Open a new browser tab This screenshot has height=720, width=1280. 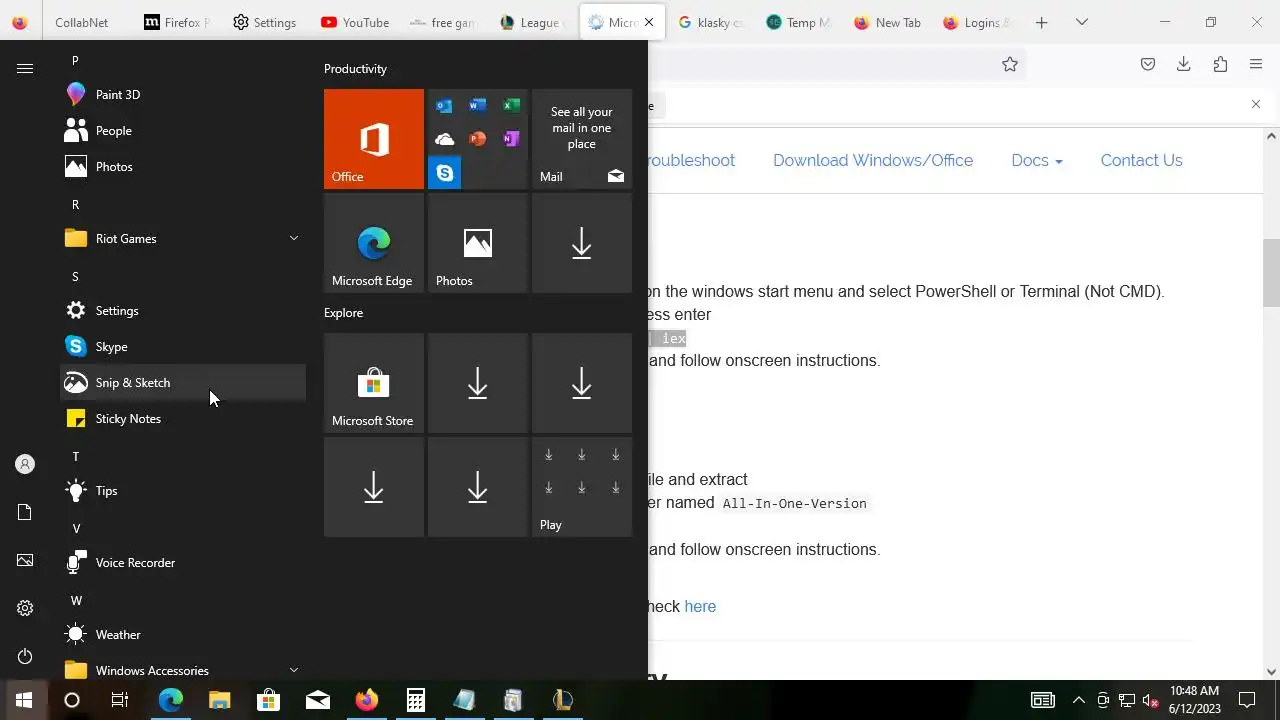pyautogui.click(x=1041, y=22)
